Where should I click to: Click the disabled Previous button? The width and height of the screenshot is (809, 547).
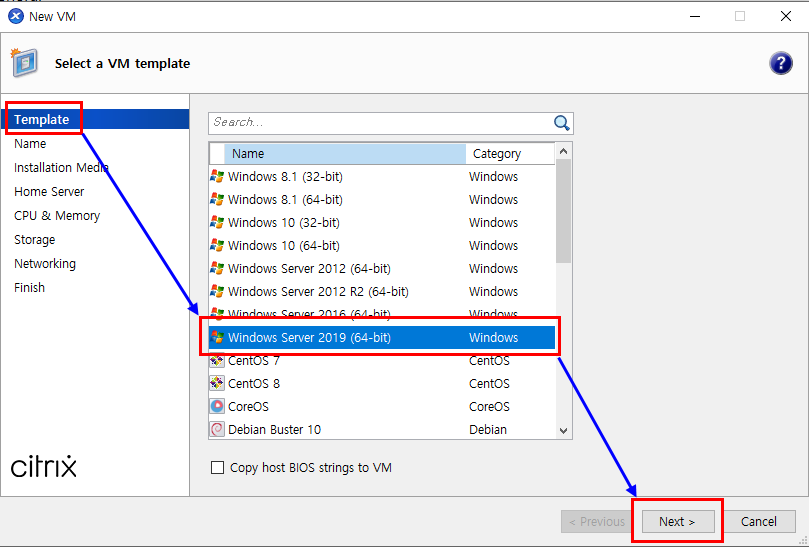tap(597, 522)
